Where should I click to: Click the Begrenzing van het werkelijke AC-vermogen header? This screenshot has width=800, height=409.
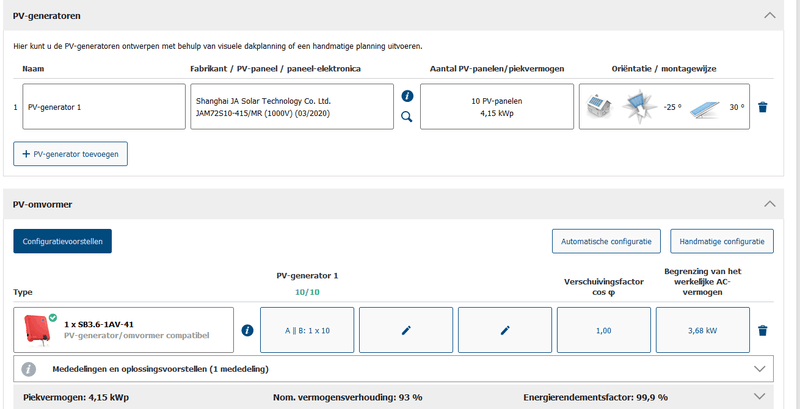[x=703, y=282]
